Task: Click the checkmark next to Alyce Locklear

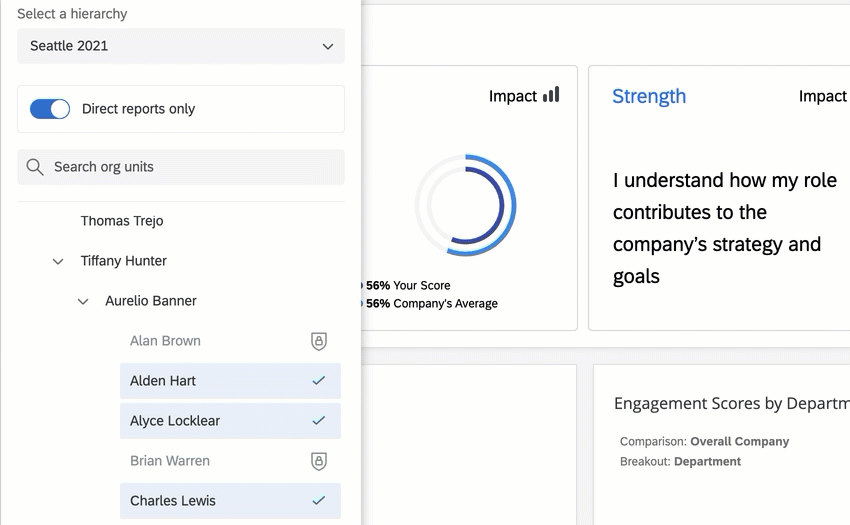Action: (319, 421)
